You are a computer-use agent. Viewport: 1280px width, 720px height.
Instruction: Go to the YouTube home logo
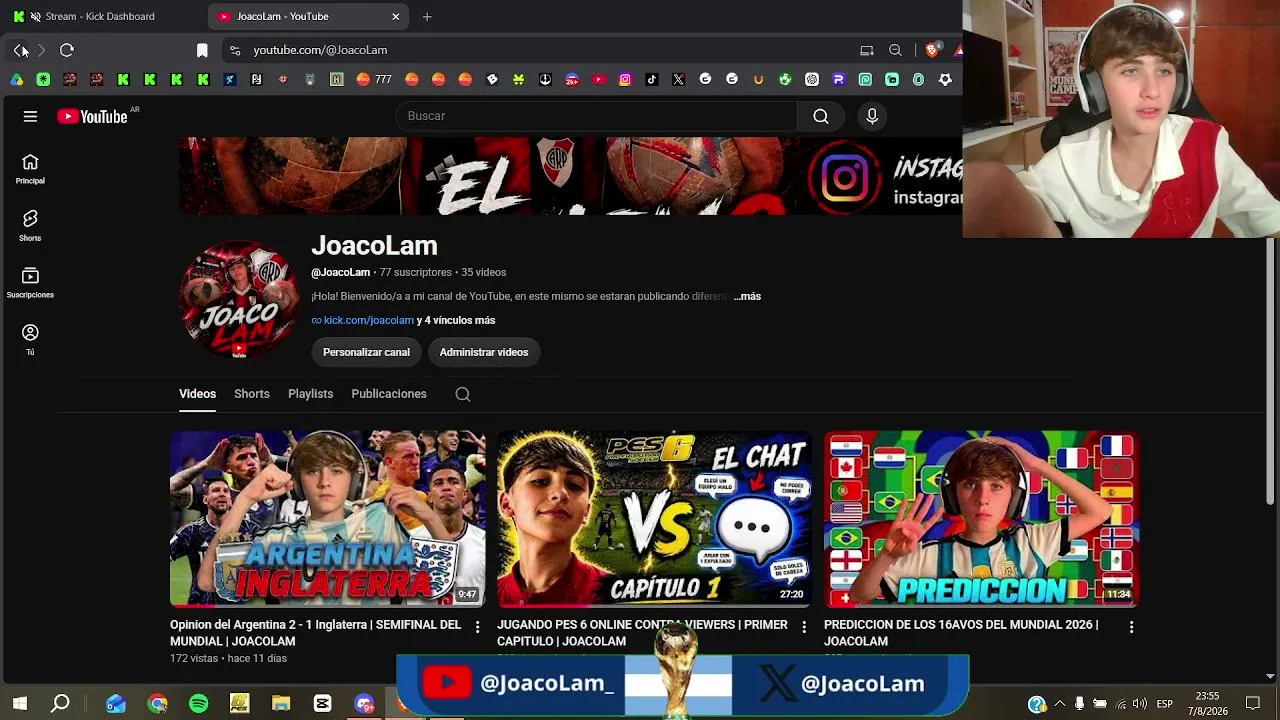tap(92, 117)
